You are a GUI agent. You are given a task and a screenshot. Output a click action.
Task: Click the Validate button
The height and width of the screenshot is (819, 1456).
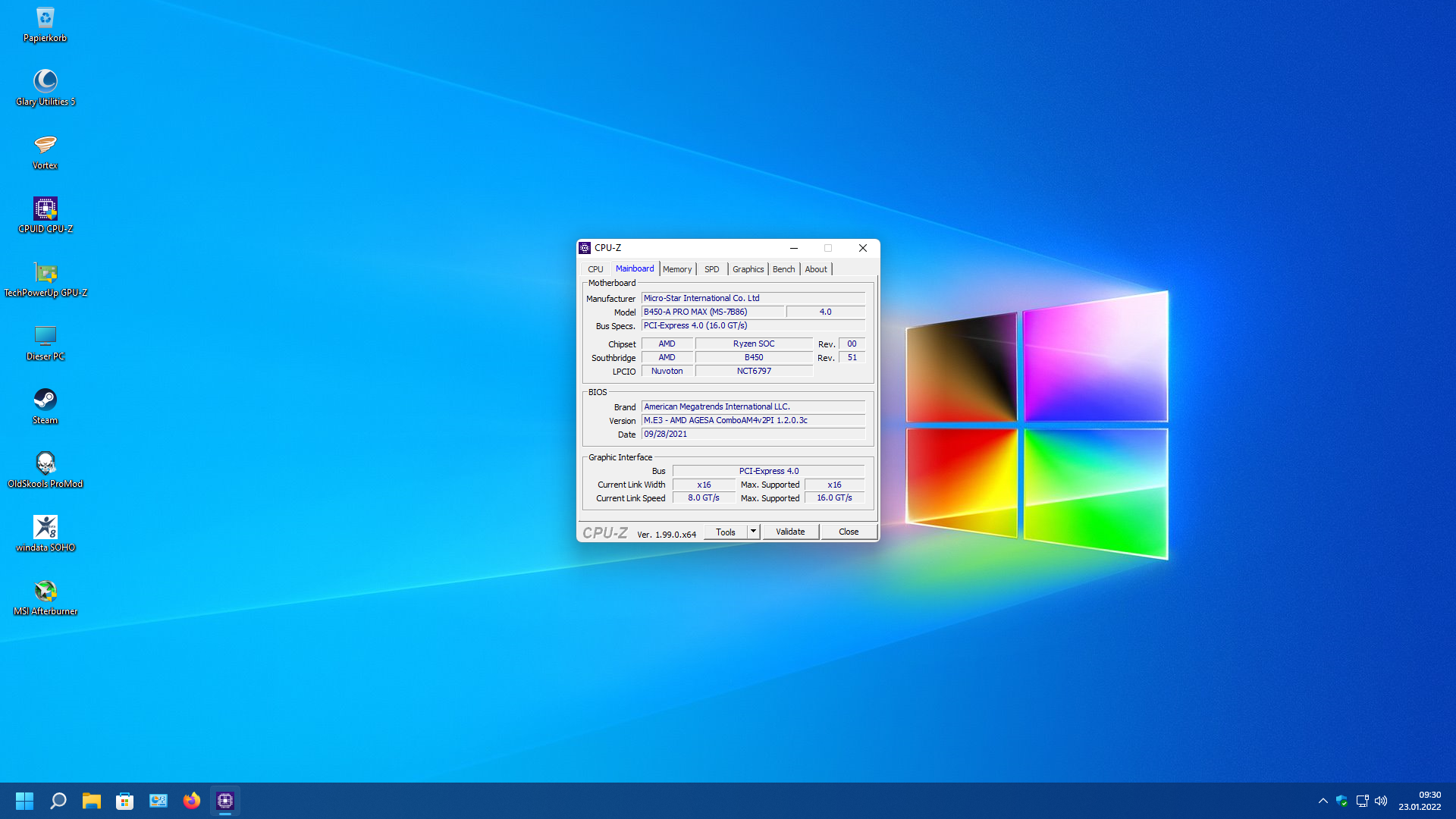(x=790, y=532)
